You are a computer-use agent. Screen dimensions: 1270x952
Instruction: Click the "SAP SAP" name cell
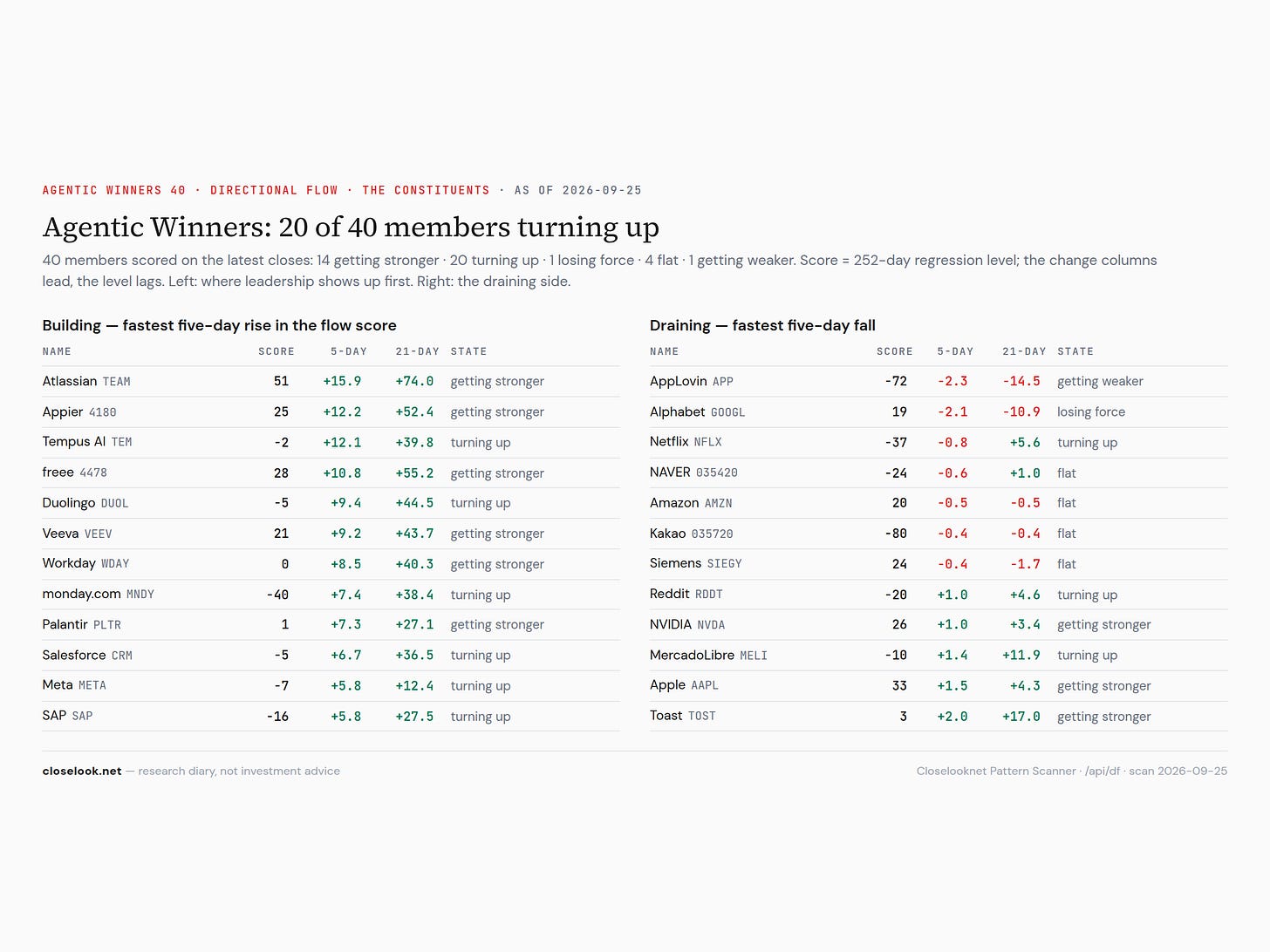(67, 716)
